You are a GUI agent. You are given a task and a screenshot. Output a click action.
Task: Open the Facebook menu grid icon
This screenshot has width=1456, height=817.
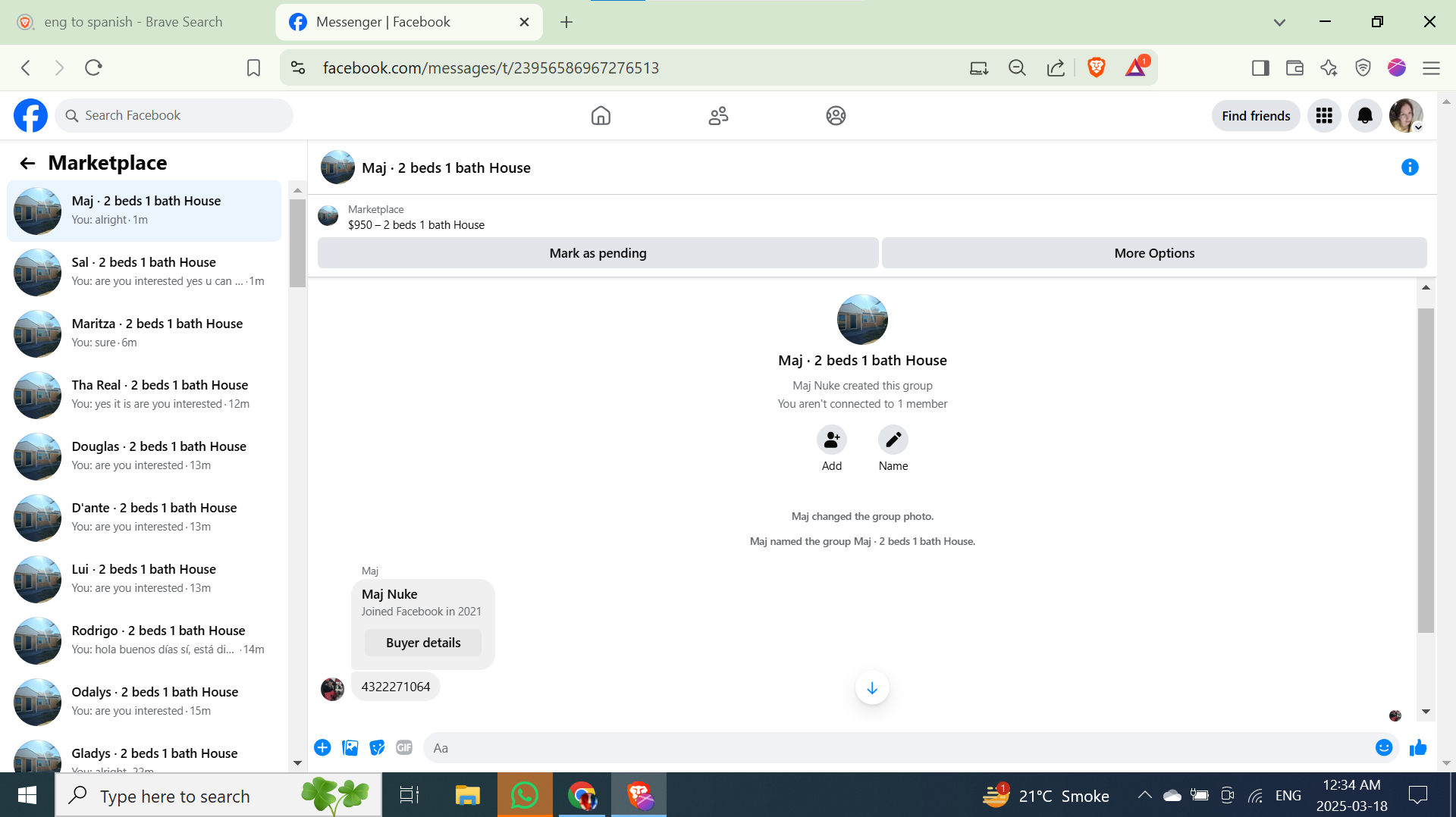coord(1324,115)
